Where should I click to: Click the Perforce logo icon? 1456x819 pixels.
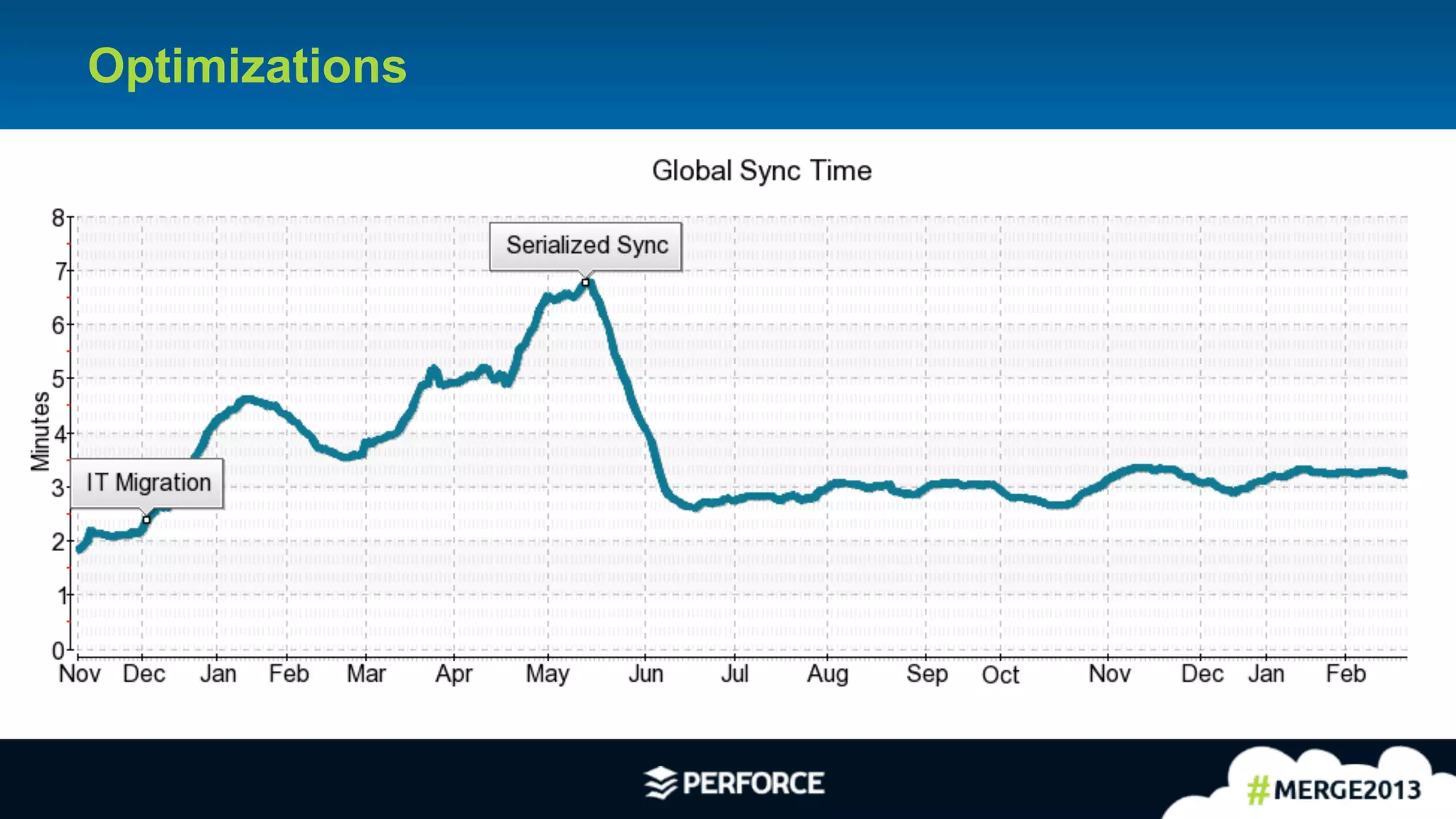[660, 783]
